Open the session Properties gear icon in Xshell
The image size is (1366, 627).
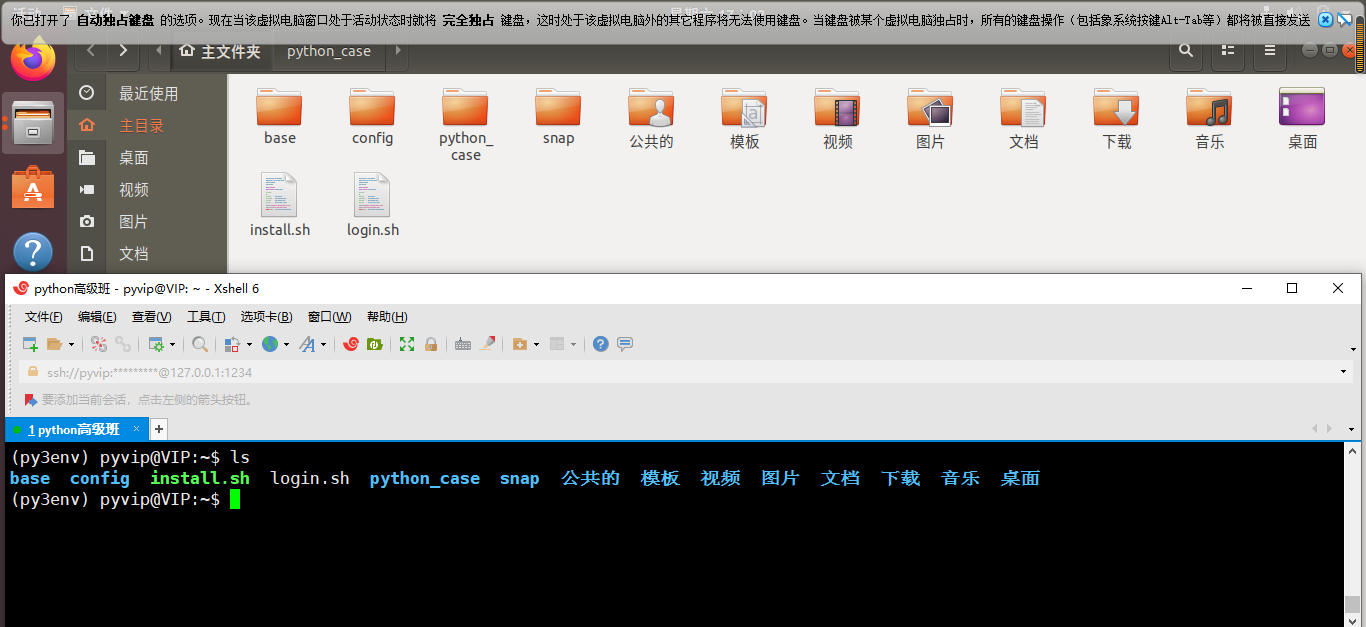click(156, 344)
